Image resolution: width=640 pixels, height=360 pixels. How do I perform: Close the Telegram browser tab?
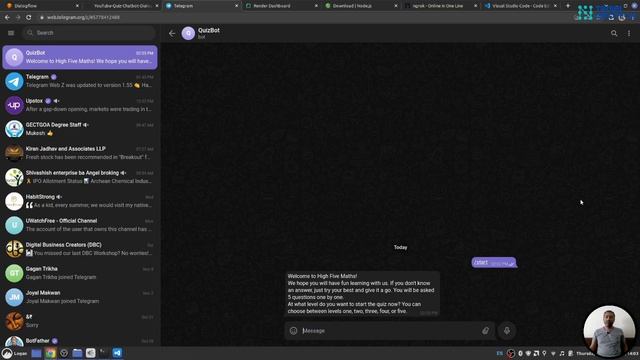click(236, 6)
